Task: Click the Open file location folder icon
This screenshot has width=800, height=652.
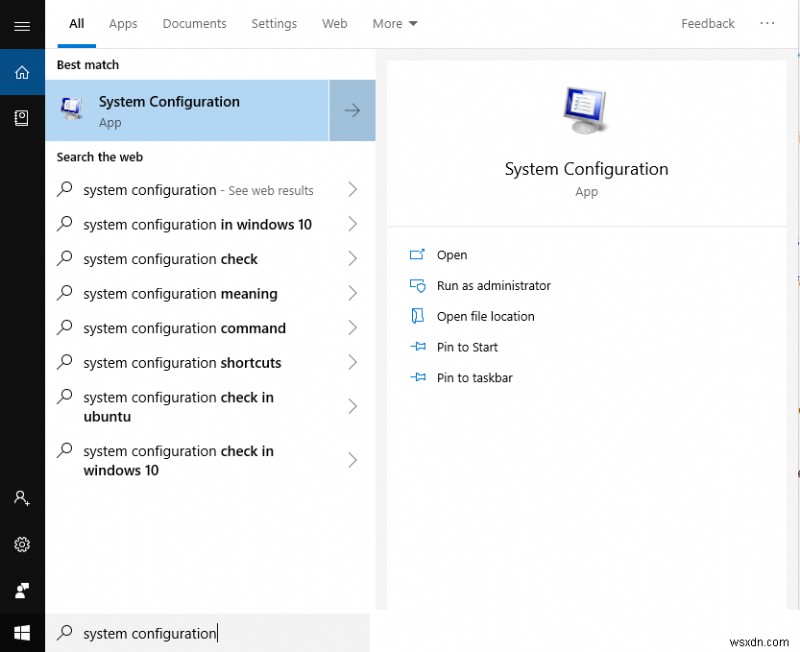Action: pos(420,316)
